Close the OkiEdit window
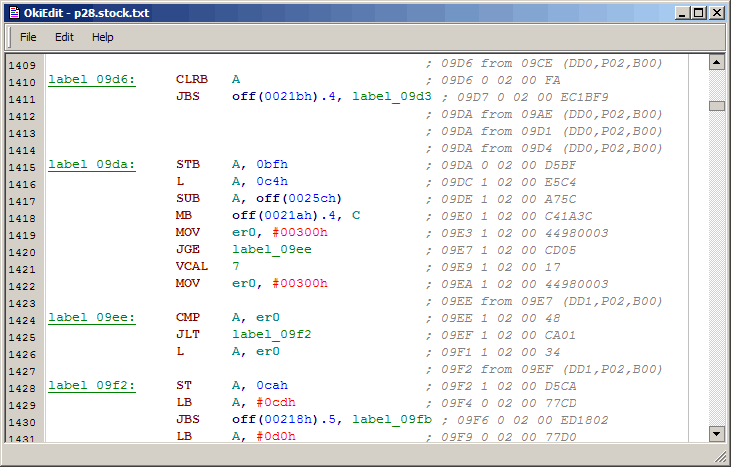The width and height of the screenshot is (731, 467). (x=717, y=13)
